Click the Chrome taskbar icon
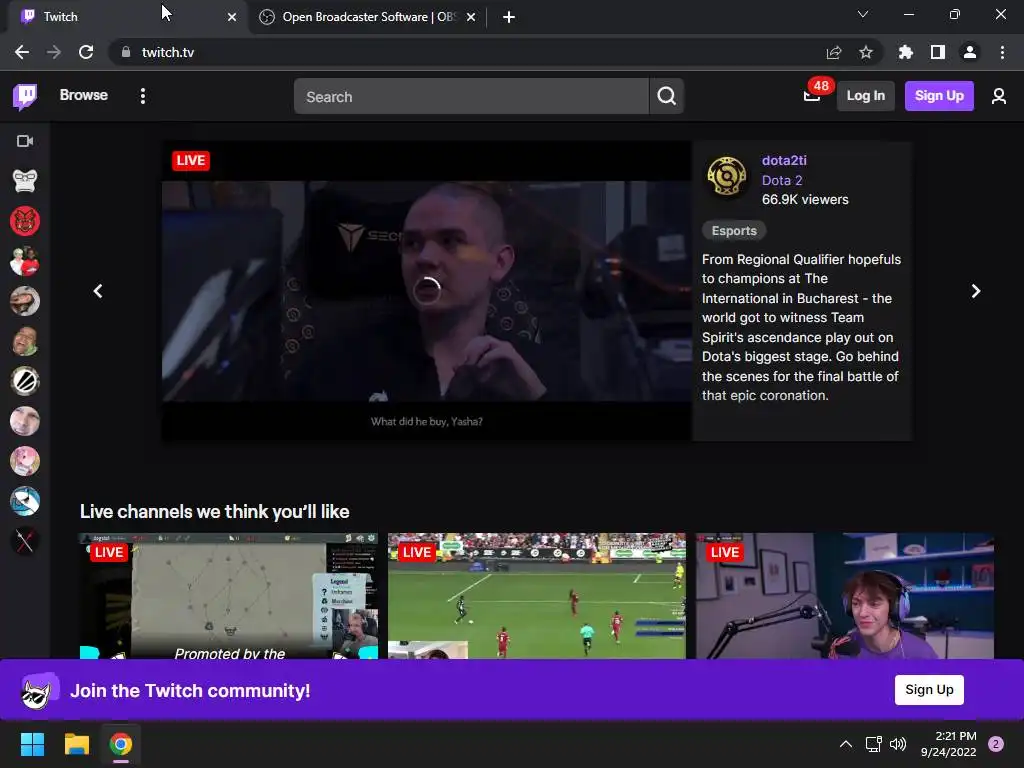The image size is (1024, 768). pyautogui.click(x=121, y=744)
